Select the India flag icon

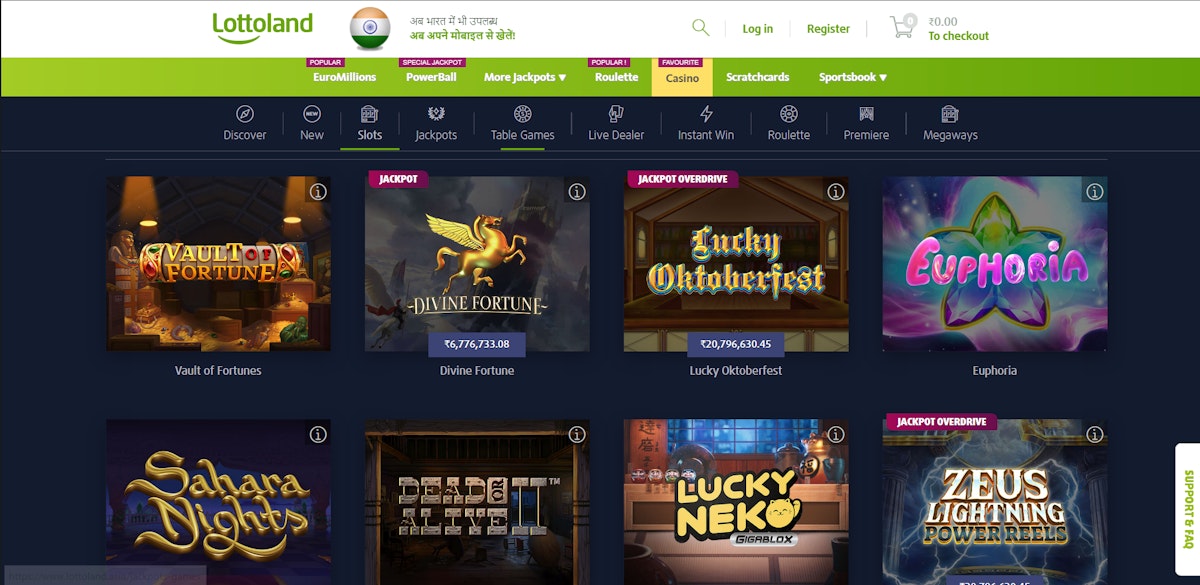(370, 28)
